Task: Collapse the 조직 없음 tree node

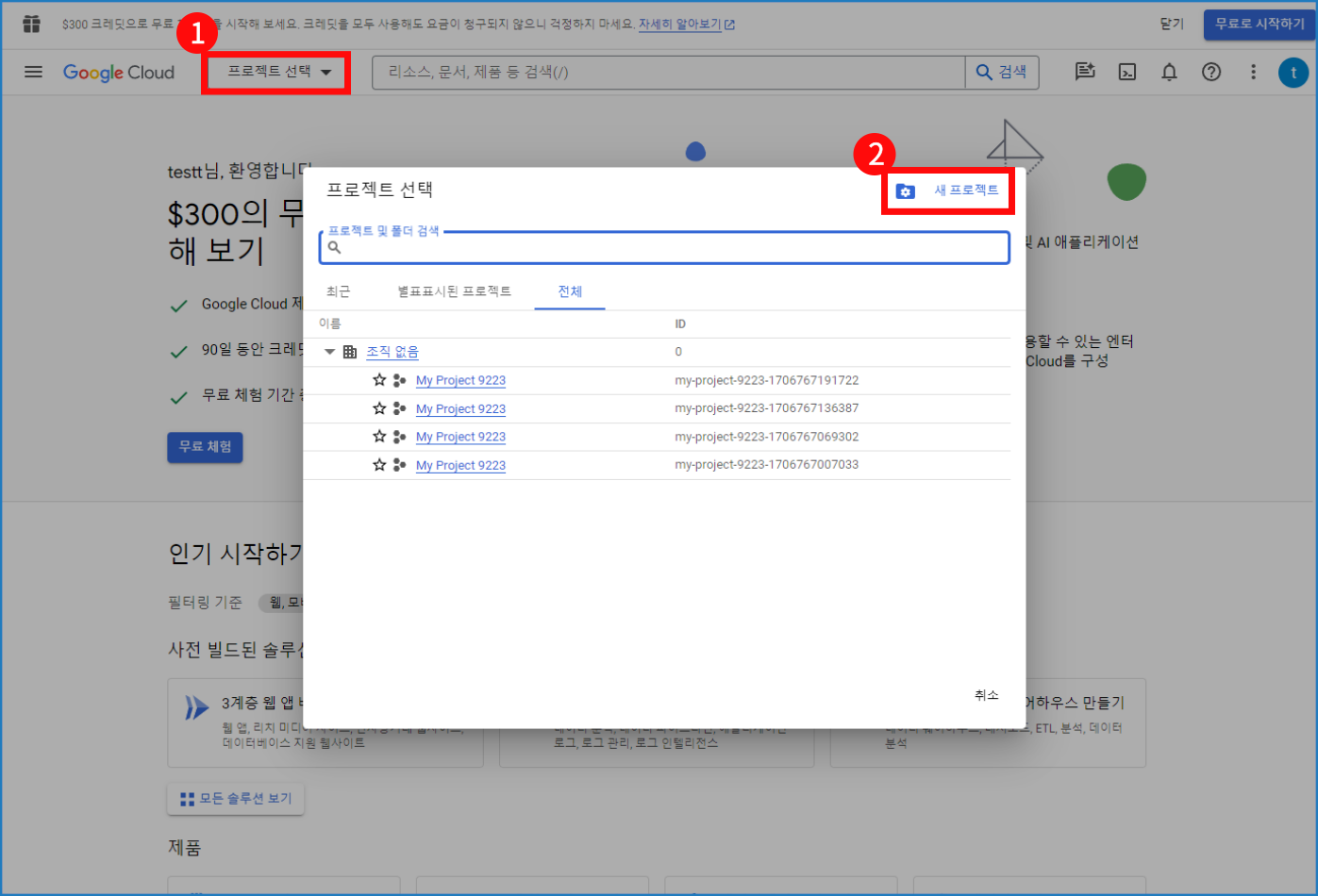Action: click(330, 351)
